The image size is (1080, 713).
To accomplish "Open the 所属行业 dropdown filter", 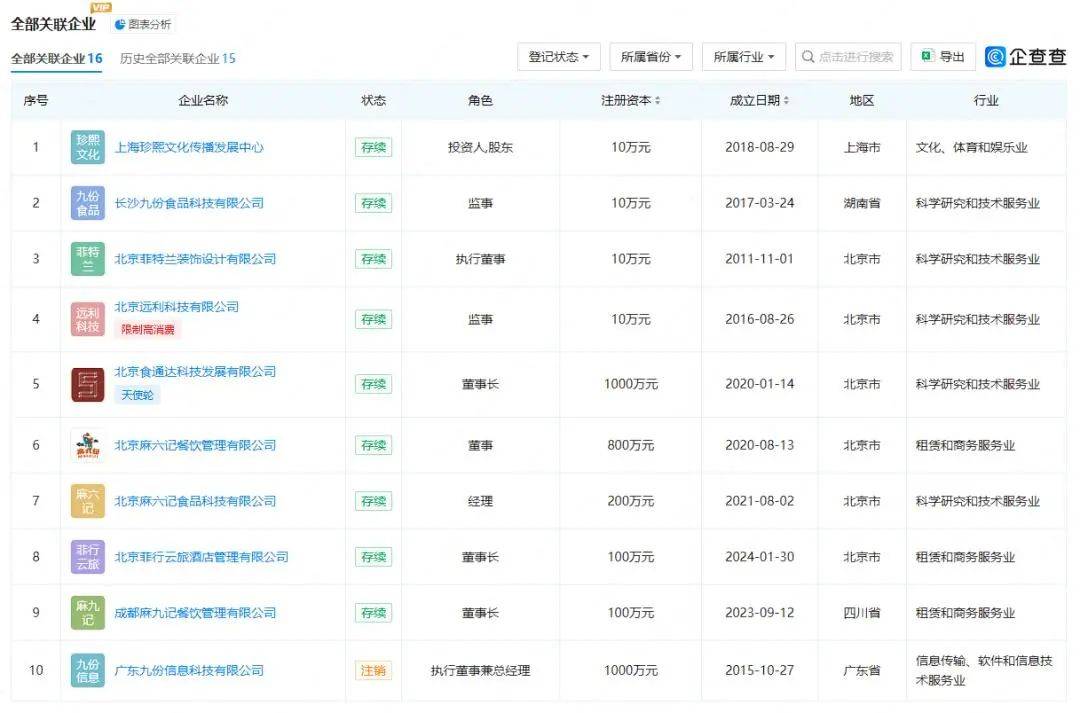I will [x=744, y=56].
